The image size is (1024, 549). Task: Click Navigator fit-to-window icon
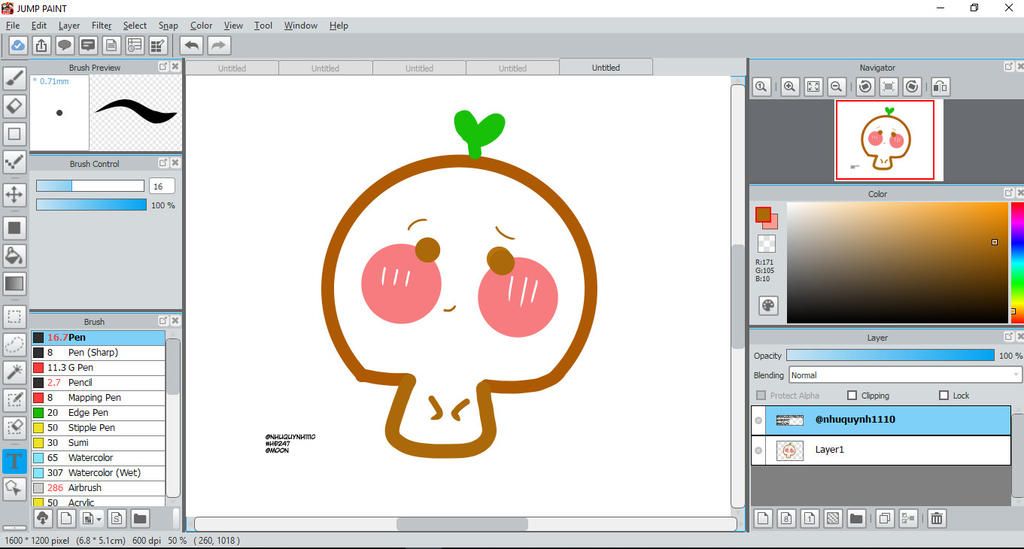click(x=813, y=86)
